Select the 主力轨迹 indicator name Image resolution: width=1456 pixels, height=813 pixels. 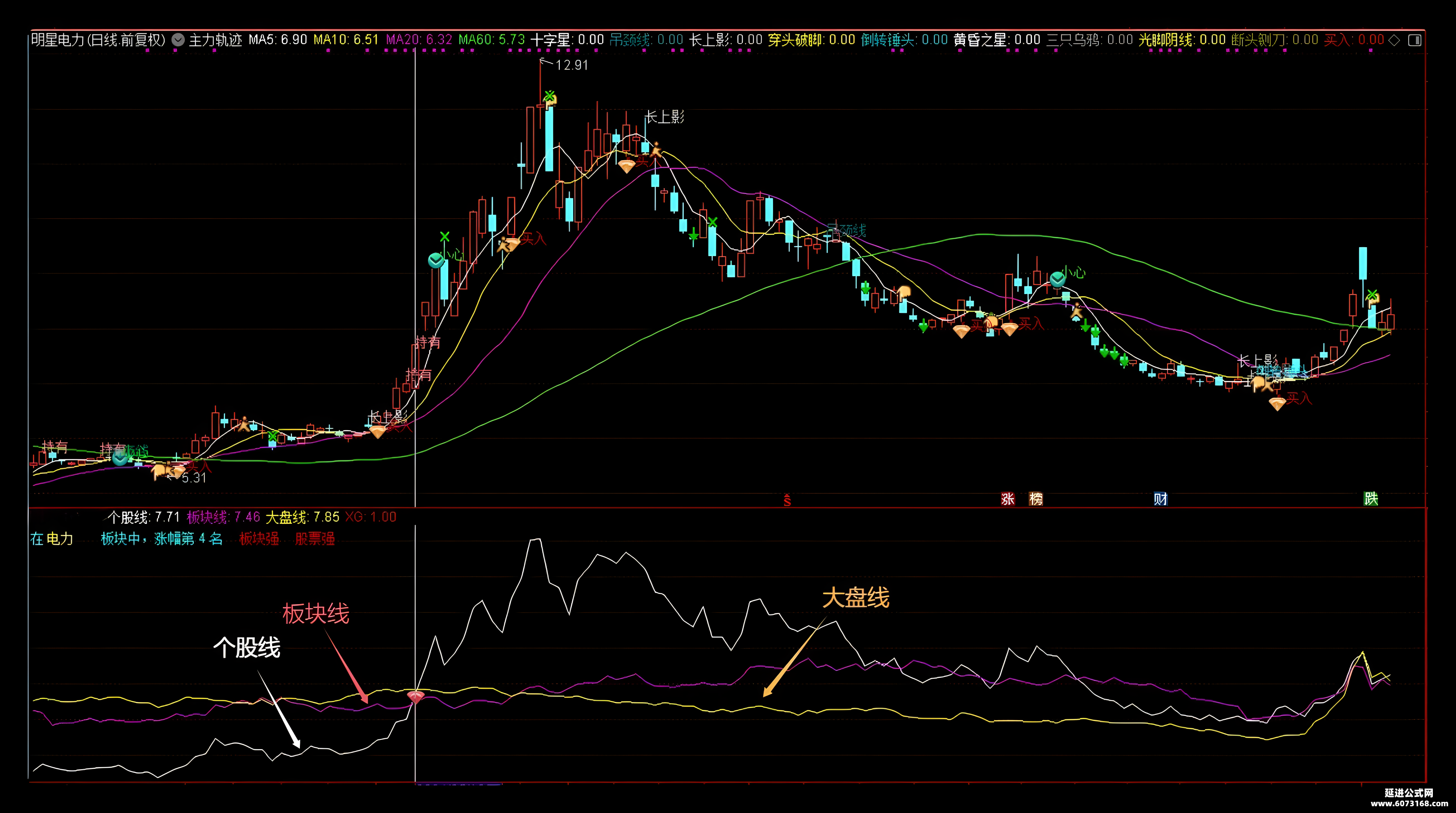pyautogui.click(x=215, y=40)
